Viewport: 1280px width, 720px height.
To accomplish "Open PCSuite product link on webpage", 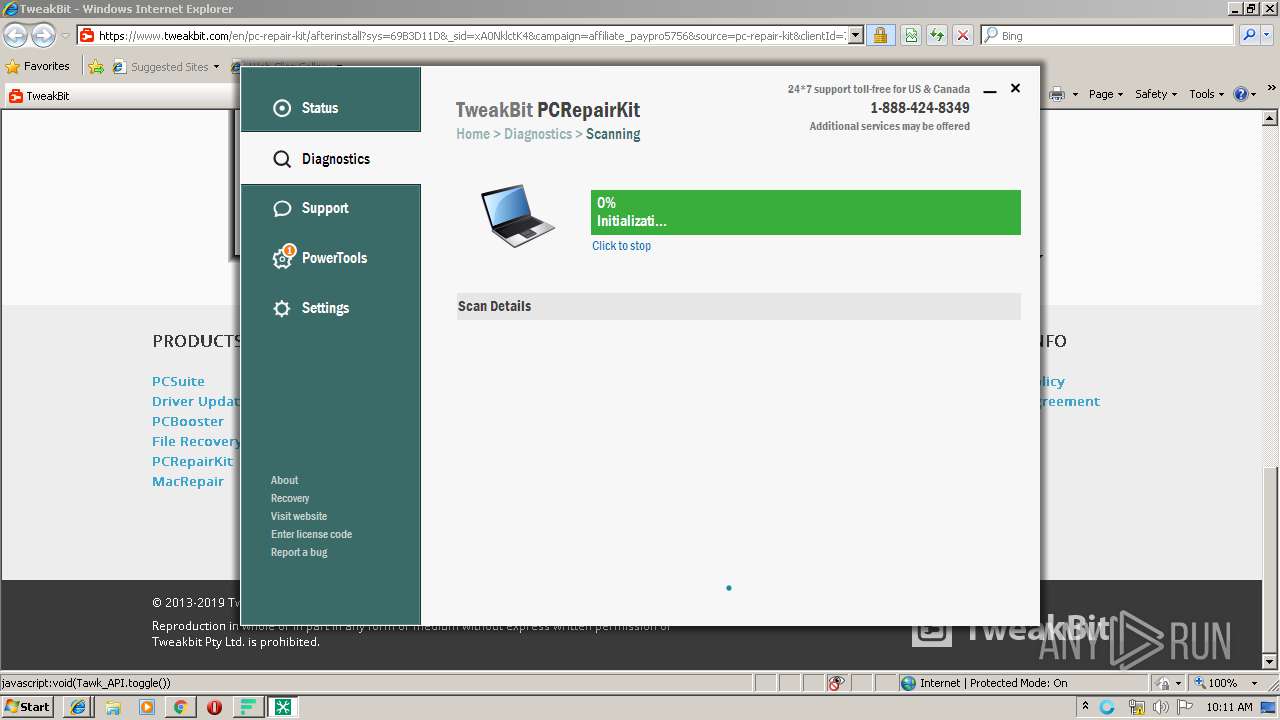I will [178, 381].
